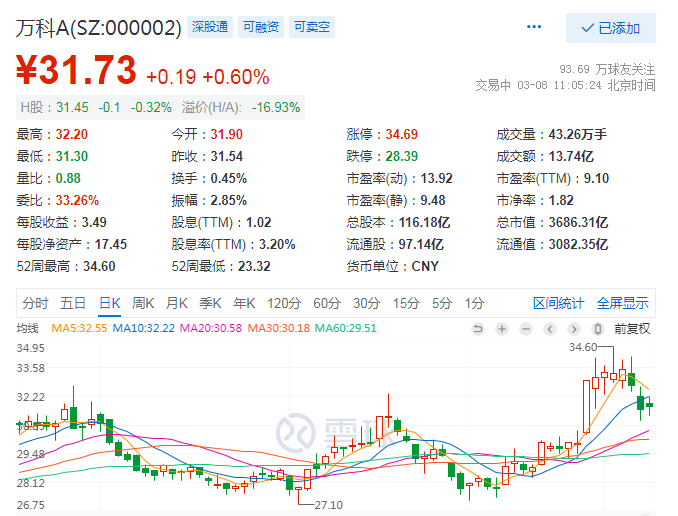Select the 年K chart tab
Screen dimensions: 678x516
(244, 303)
